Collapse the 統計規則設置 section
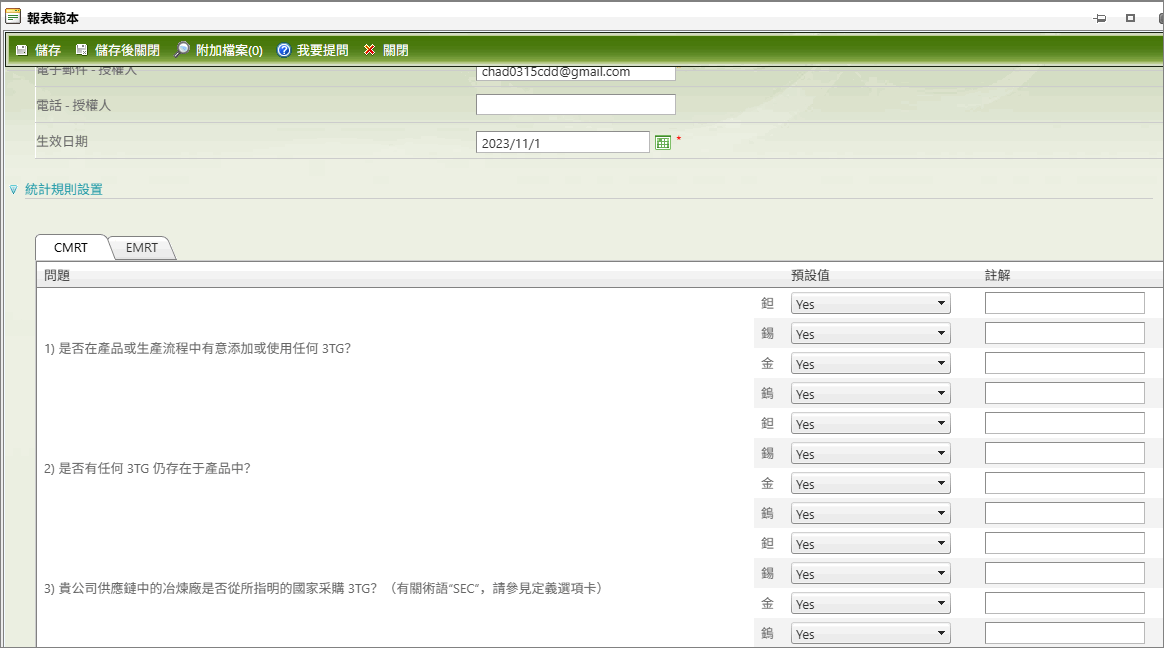 [x=14, y=190]
